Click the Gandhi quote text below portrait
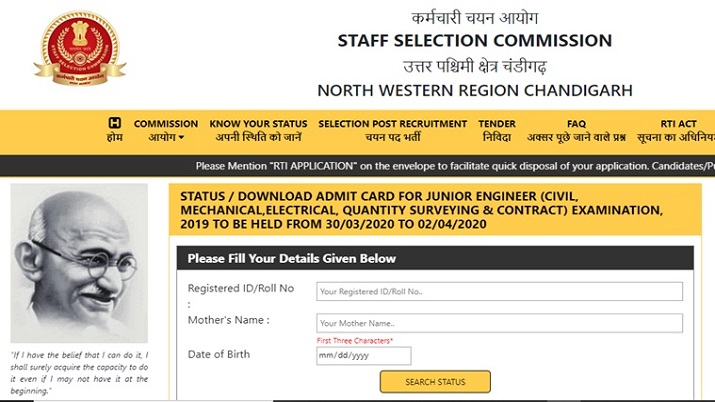The height and width of the screenshot is (402, 715). click(x=80, y=372)
